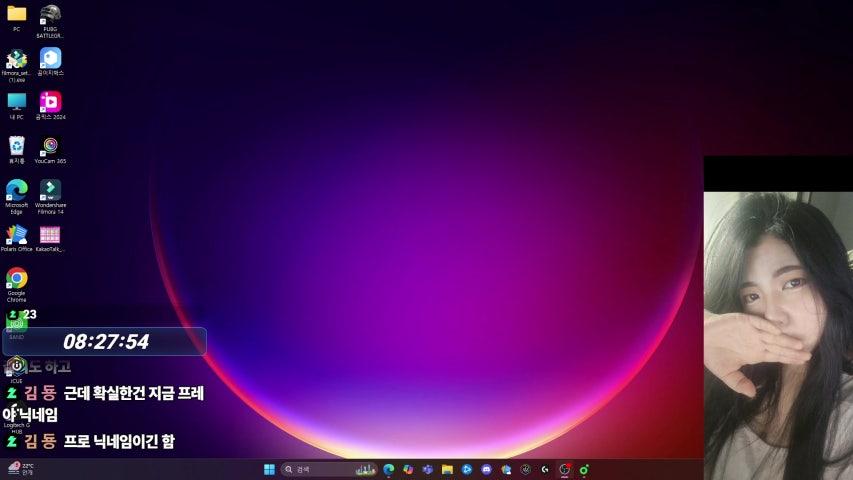
Task: Click the 08:27:54 timer overlay
Action: (104, 342)
